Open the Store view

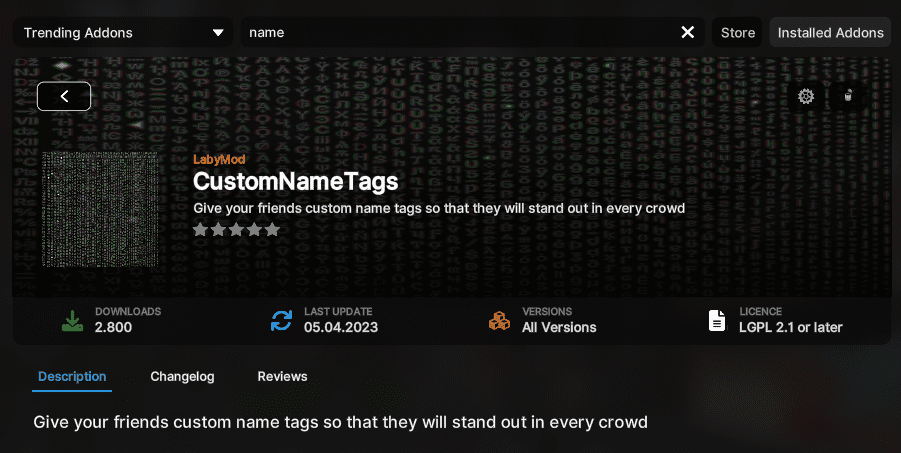(738, 32)
